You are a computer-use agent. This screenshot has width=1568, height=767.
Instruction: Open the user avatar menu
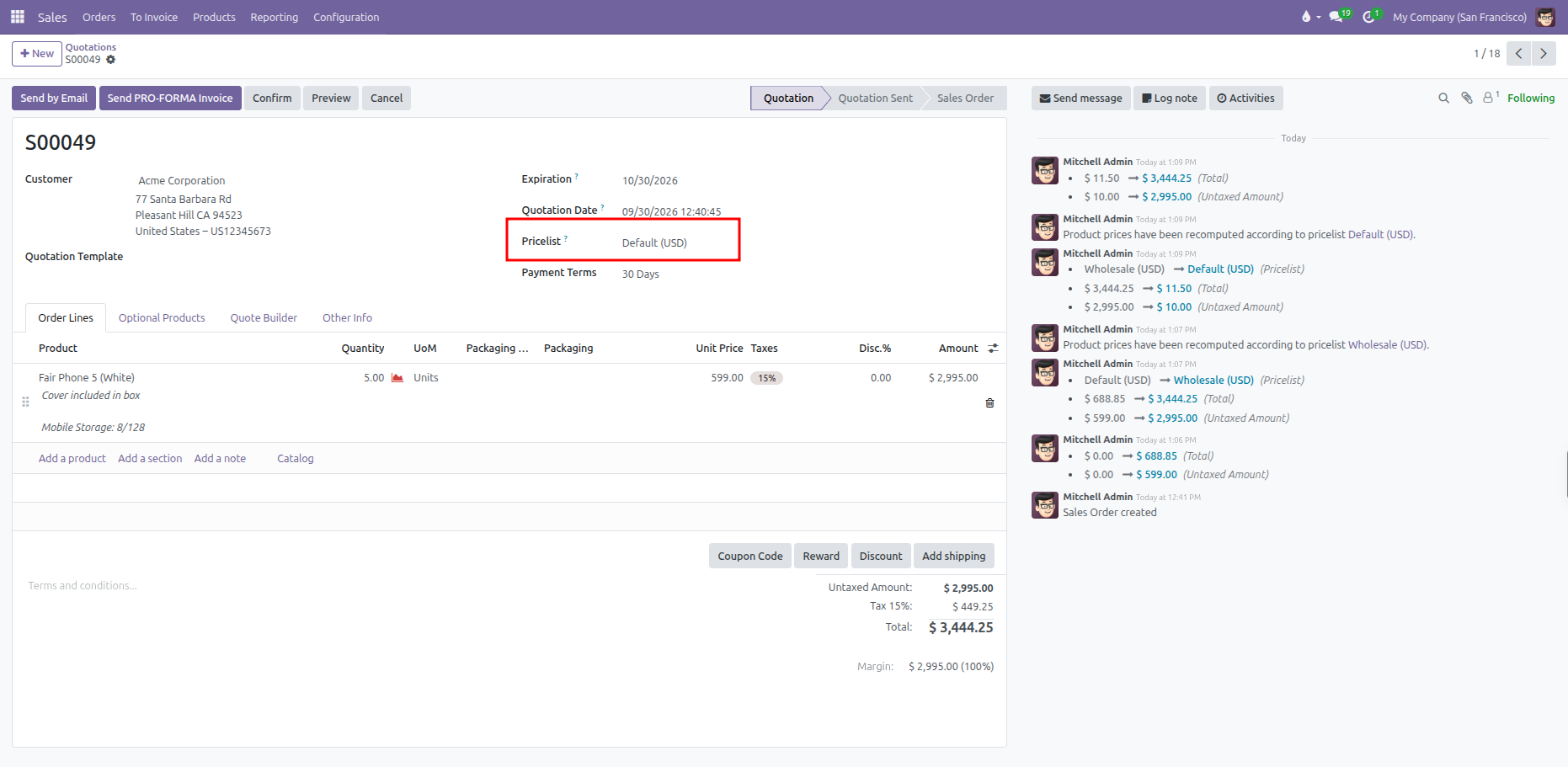point(1545,17)
